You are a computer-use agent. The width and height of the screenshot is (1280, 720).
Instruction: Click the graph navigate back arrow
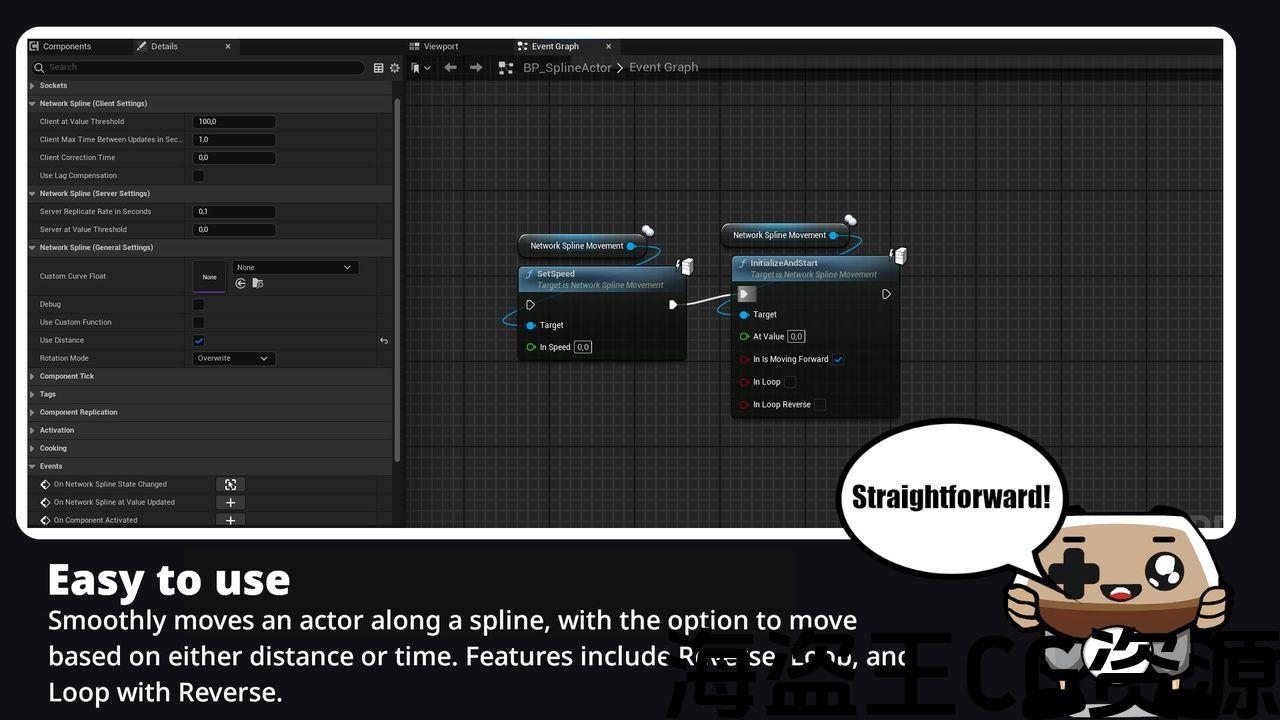(450, 68)
